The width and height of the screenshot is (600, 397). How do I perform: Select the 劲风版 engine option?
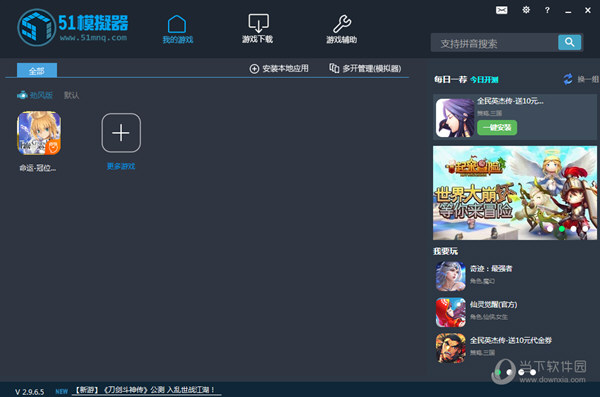pos(35,95)
